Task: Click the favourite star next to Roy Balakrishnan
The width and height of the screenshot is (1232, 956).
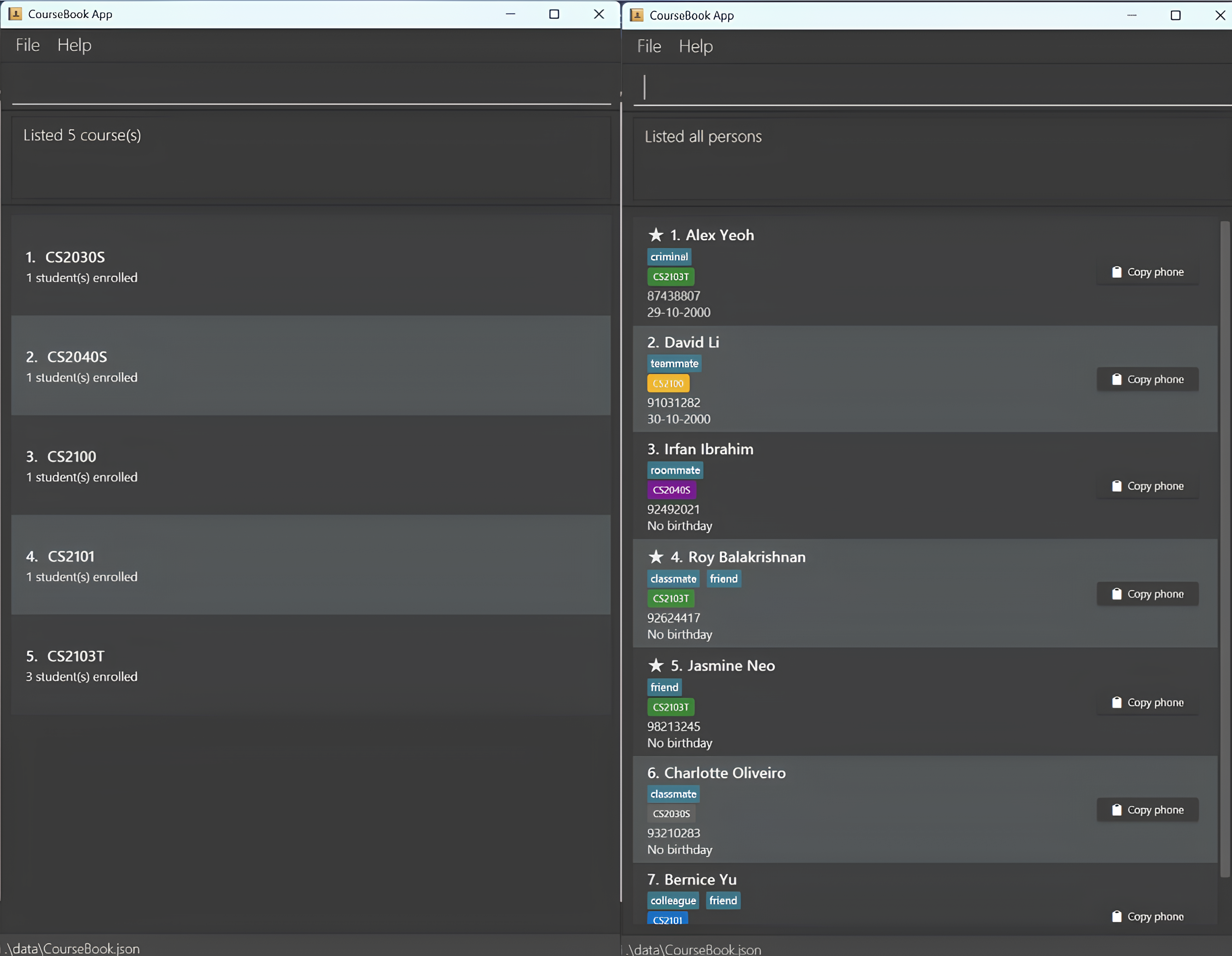Action: 655,557
